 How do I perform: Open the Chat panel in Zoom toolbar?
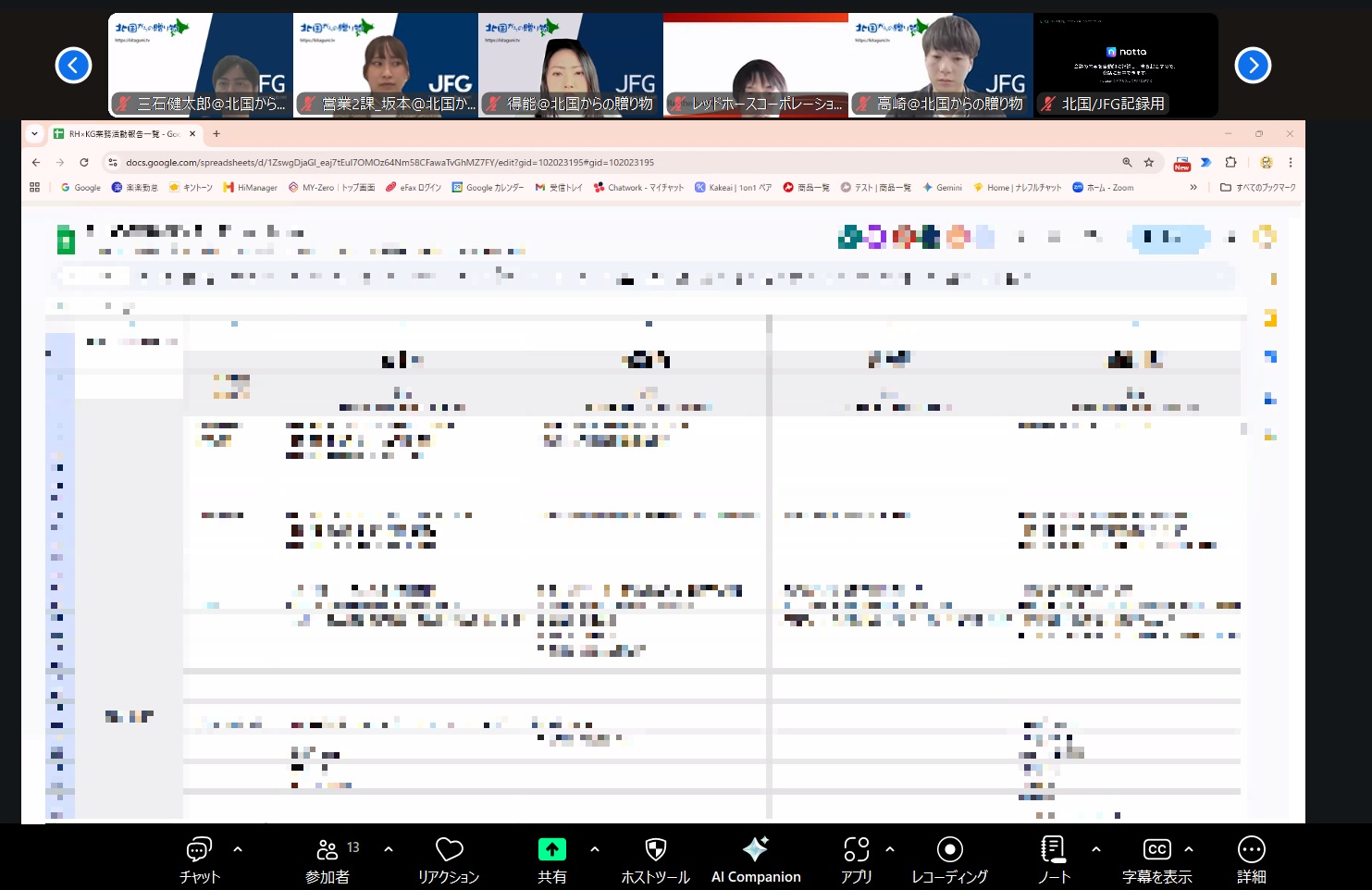199,849
